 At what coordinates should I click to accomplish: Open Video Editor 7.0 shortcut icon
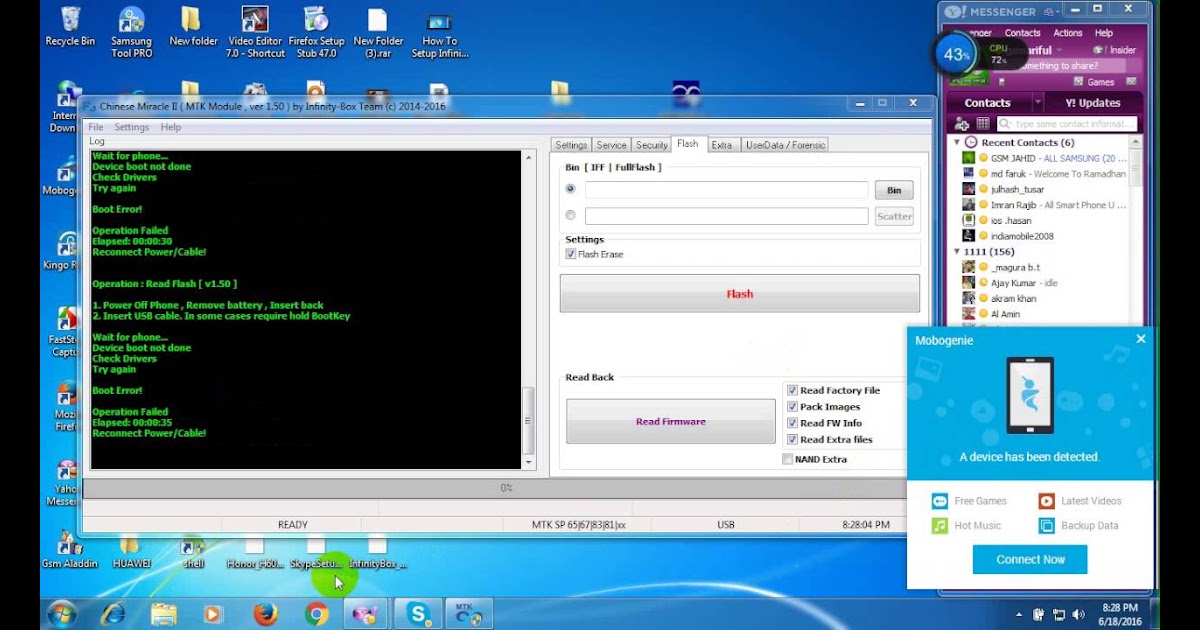(255, 32)
